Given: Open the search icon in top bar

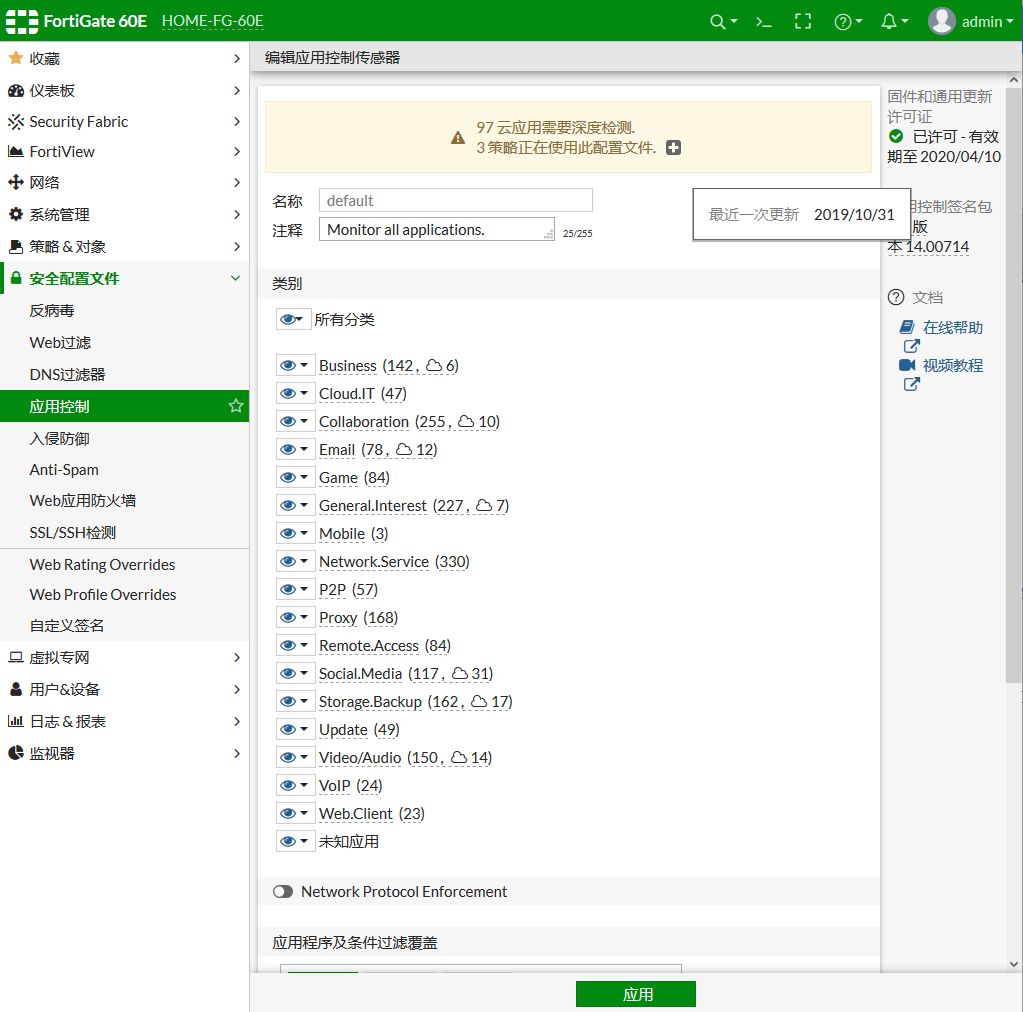Looking at the screenshot, I should (x=723, y=22).
